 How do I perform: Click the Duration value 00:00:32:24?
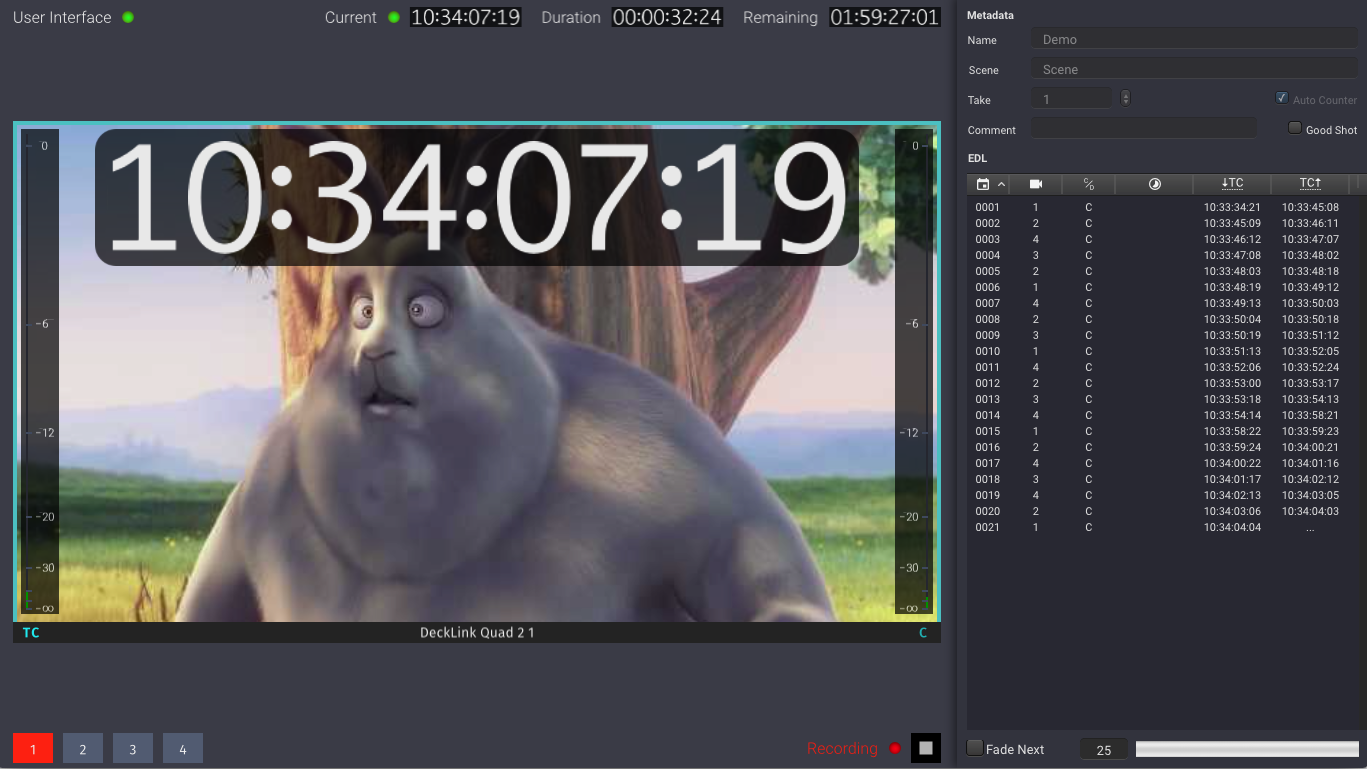[667, 17]
